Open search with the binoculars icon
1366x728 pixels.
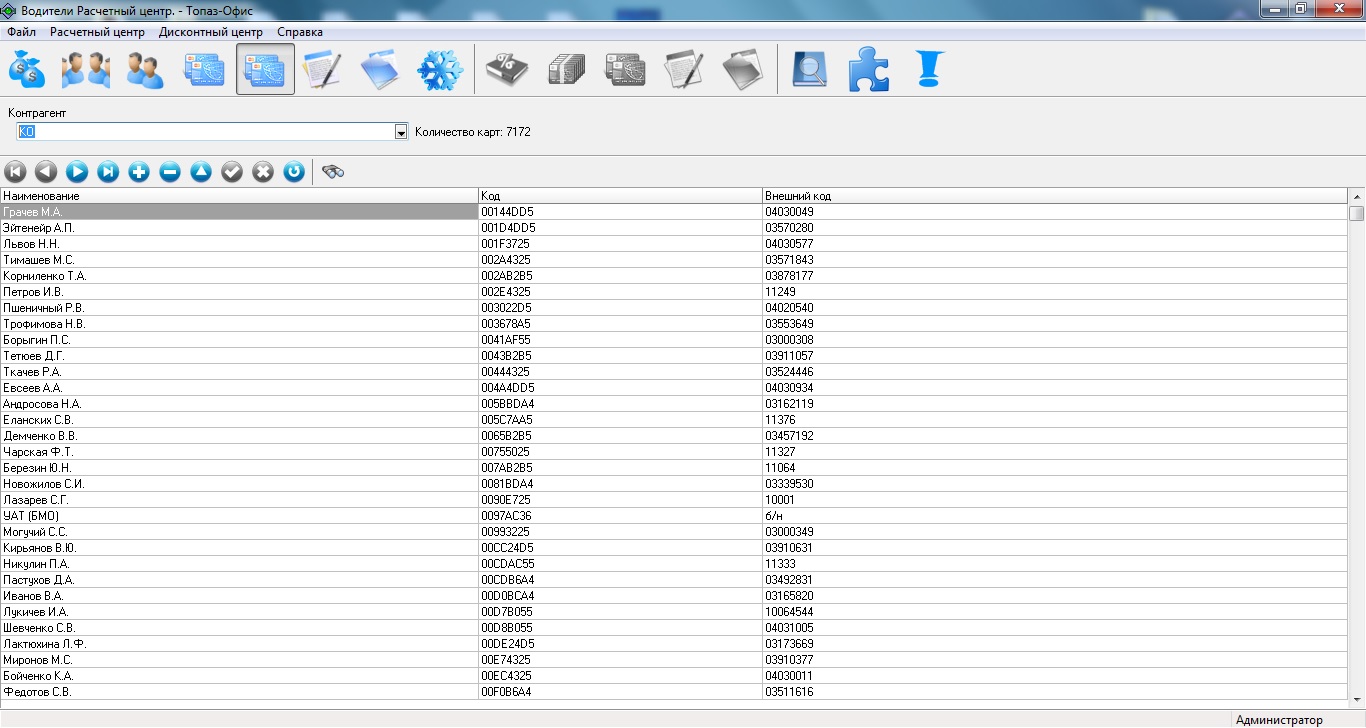pyautogui.click(x=333, y=172)
